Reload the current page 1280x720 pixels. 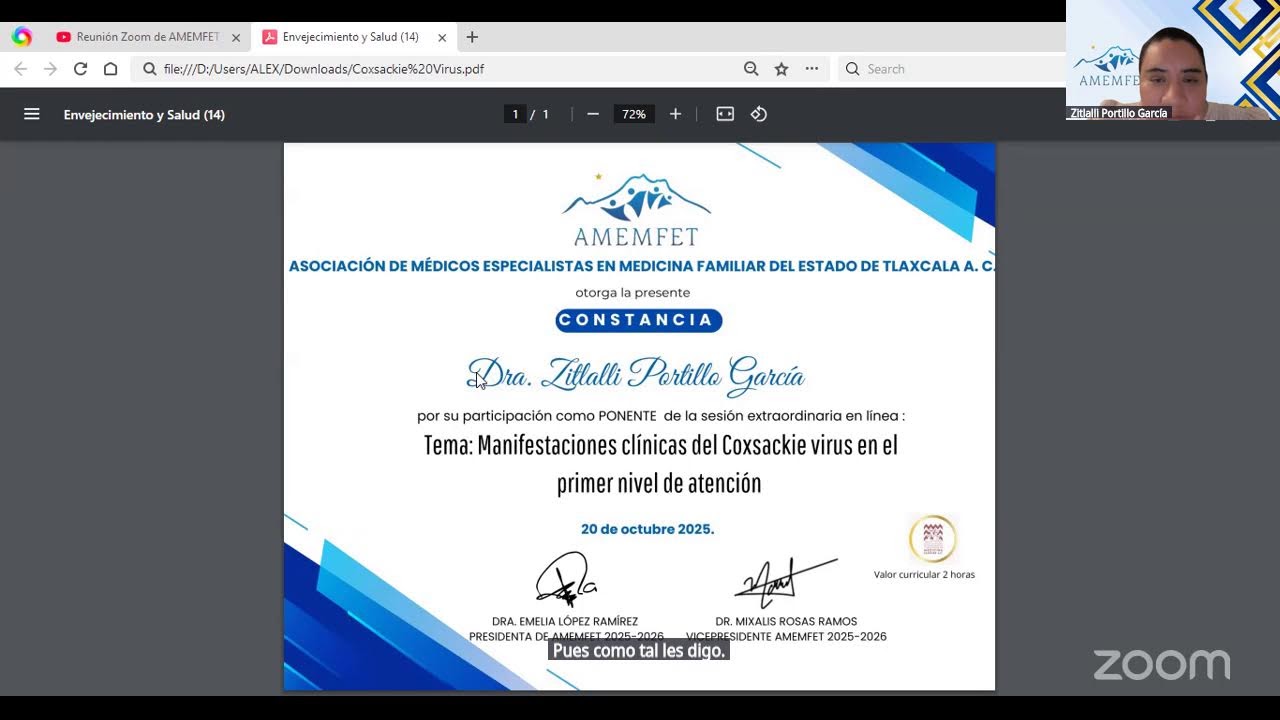(80, 69)
